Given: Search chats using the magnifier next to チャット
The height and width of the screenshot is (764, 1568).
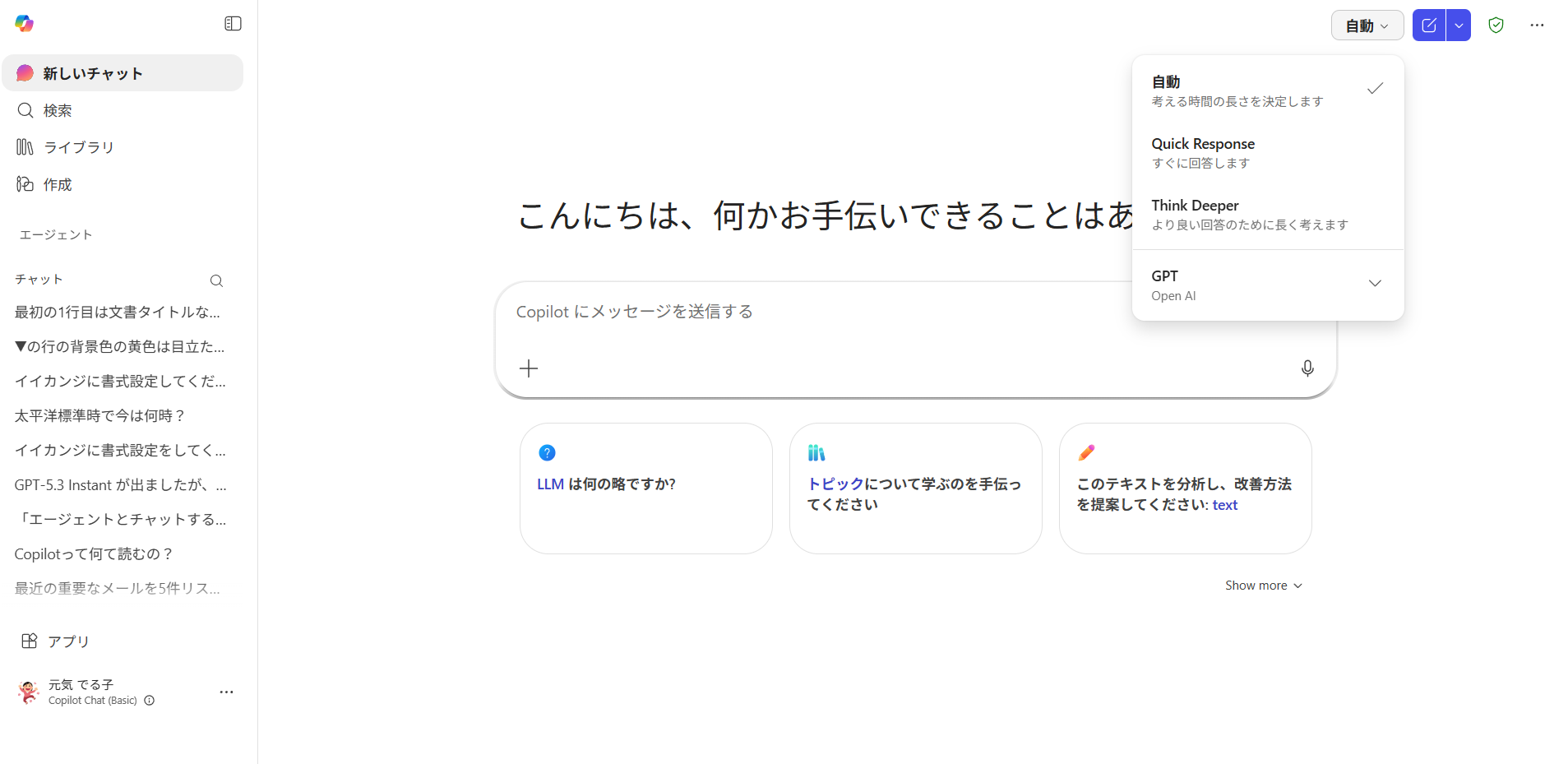Looking at the screenshot, I should [x=216, y=280].
